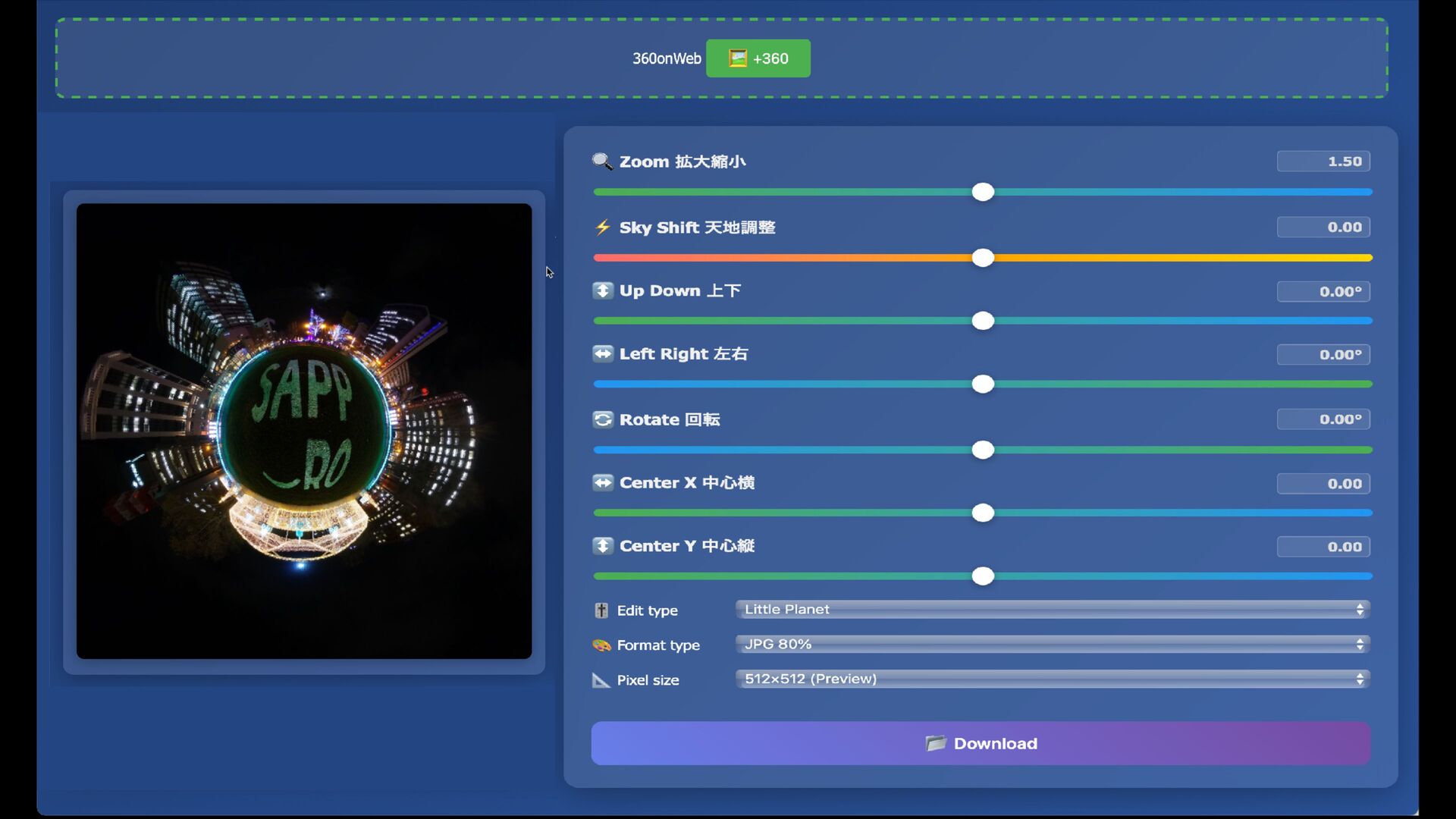This screenshot has height=819, width=1456.
Task: Open the Pixel size dropdown showing 512×512
Action: pos(1053,679)
